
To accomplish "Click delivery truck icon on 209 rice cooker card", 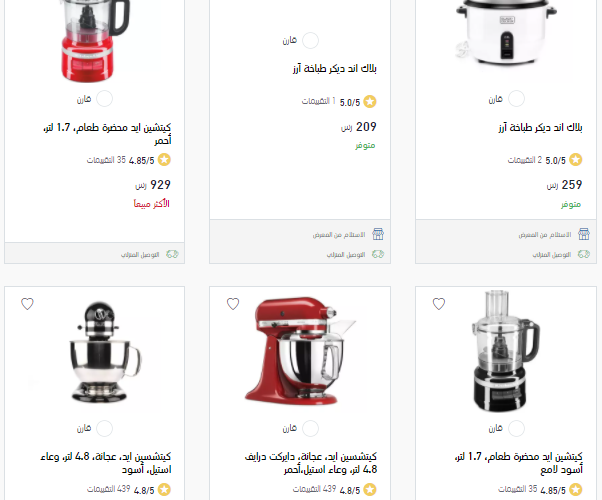I will point(378,254).
